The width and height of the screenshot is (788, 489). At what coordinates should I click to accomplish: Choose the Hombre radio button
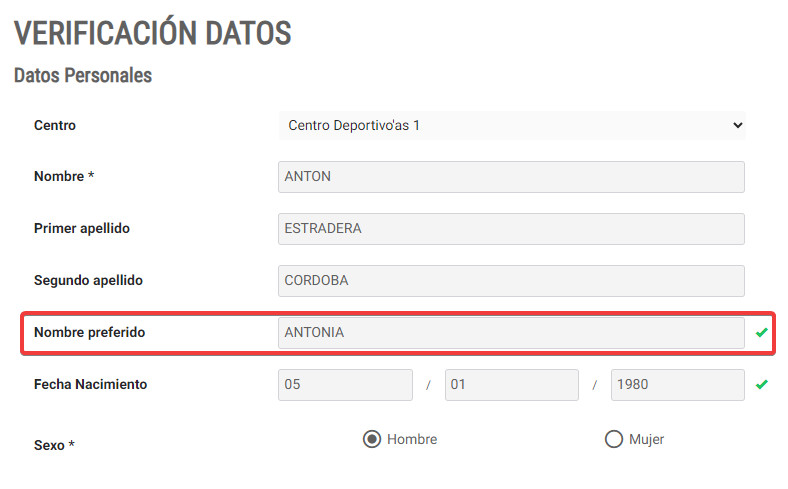point(372,439)
